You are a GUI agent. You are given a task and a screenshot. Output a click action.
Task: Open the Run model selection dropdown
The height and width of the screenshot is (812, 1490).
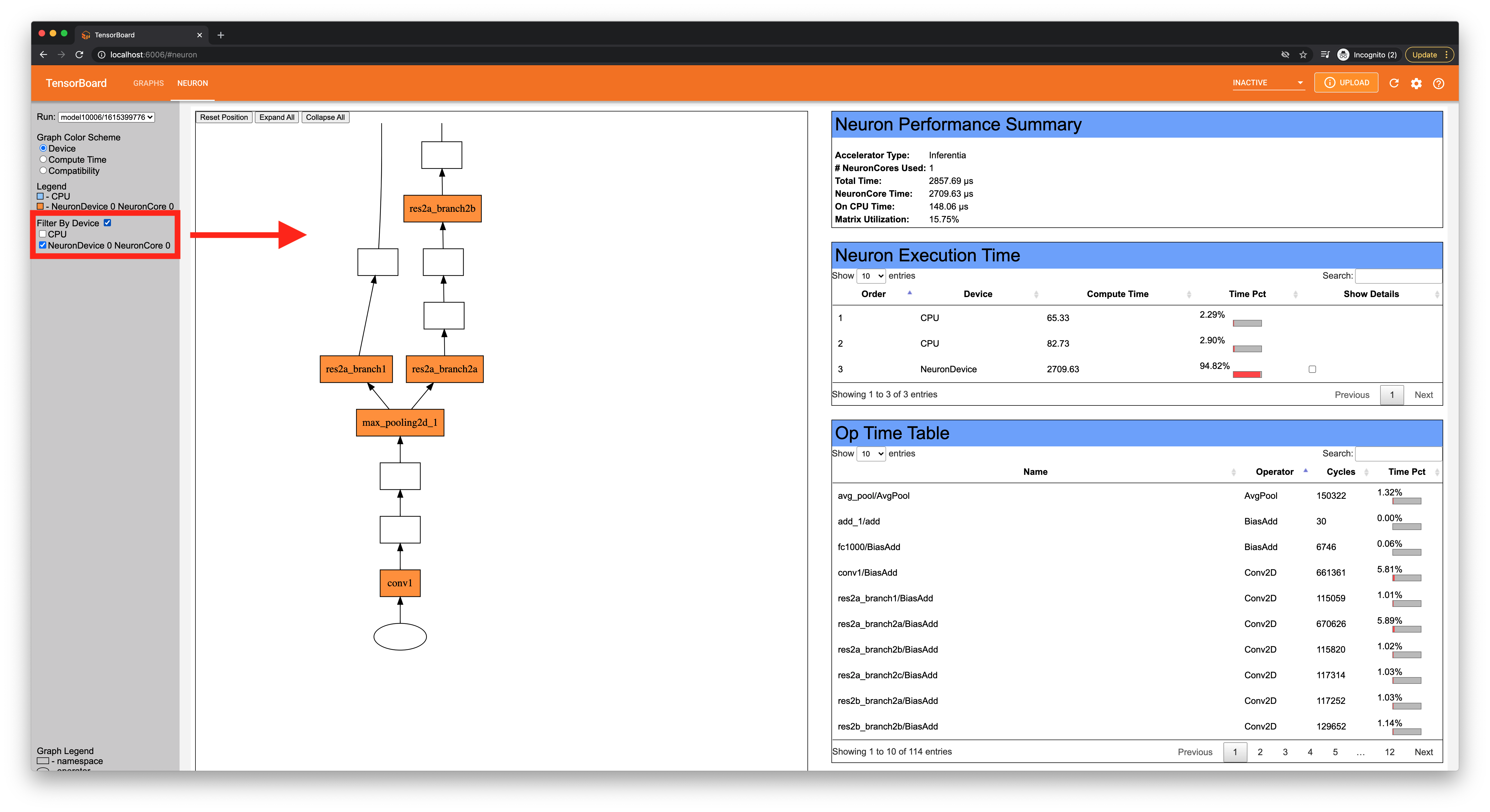tap(107, 117)
